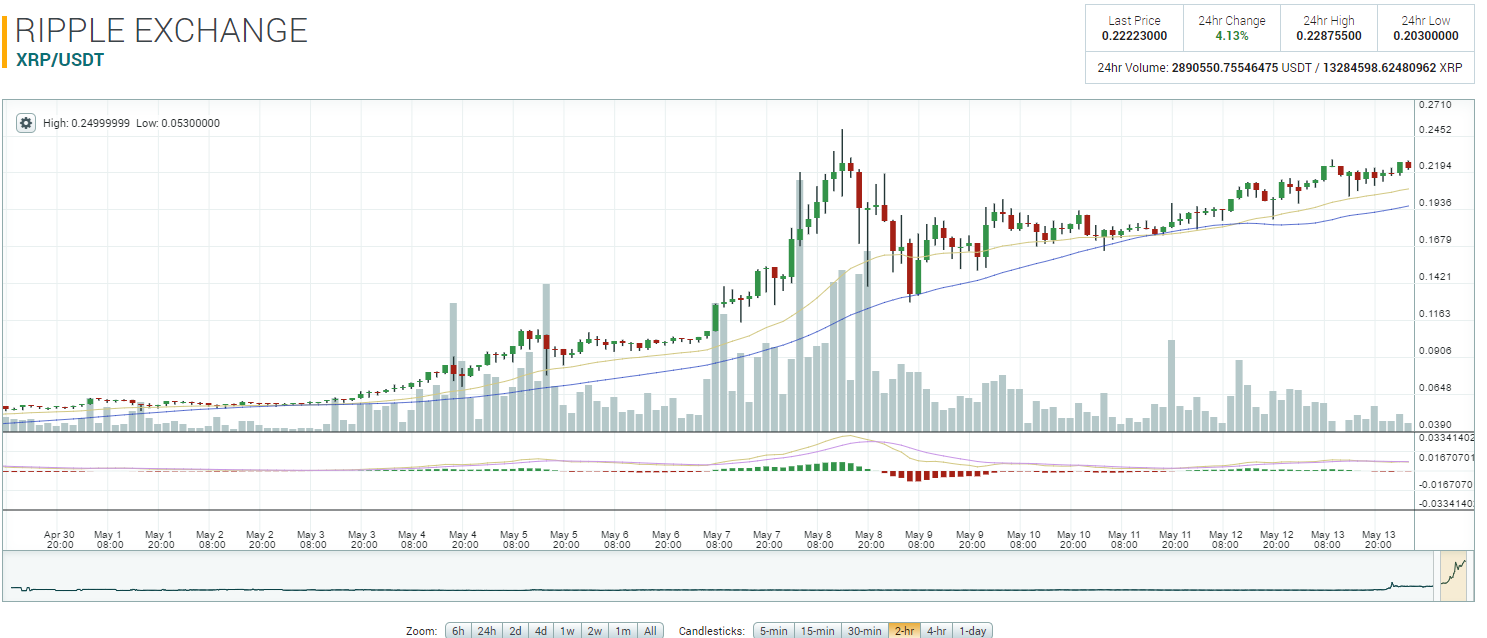
Task: Enable the 30-min candlestick view
Action: coord(862,630)
